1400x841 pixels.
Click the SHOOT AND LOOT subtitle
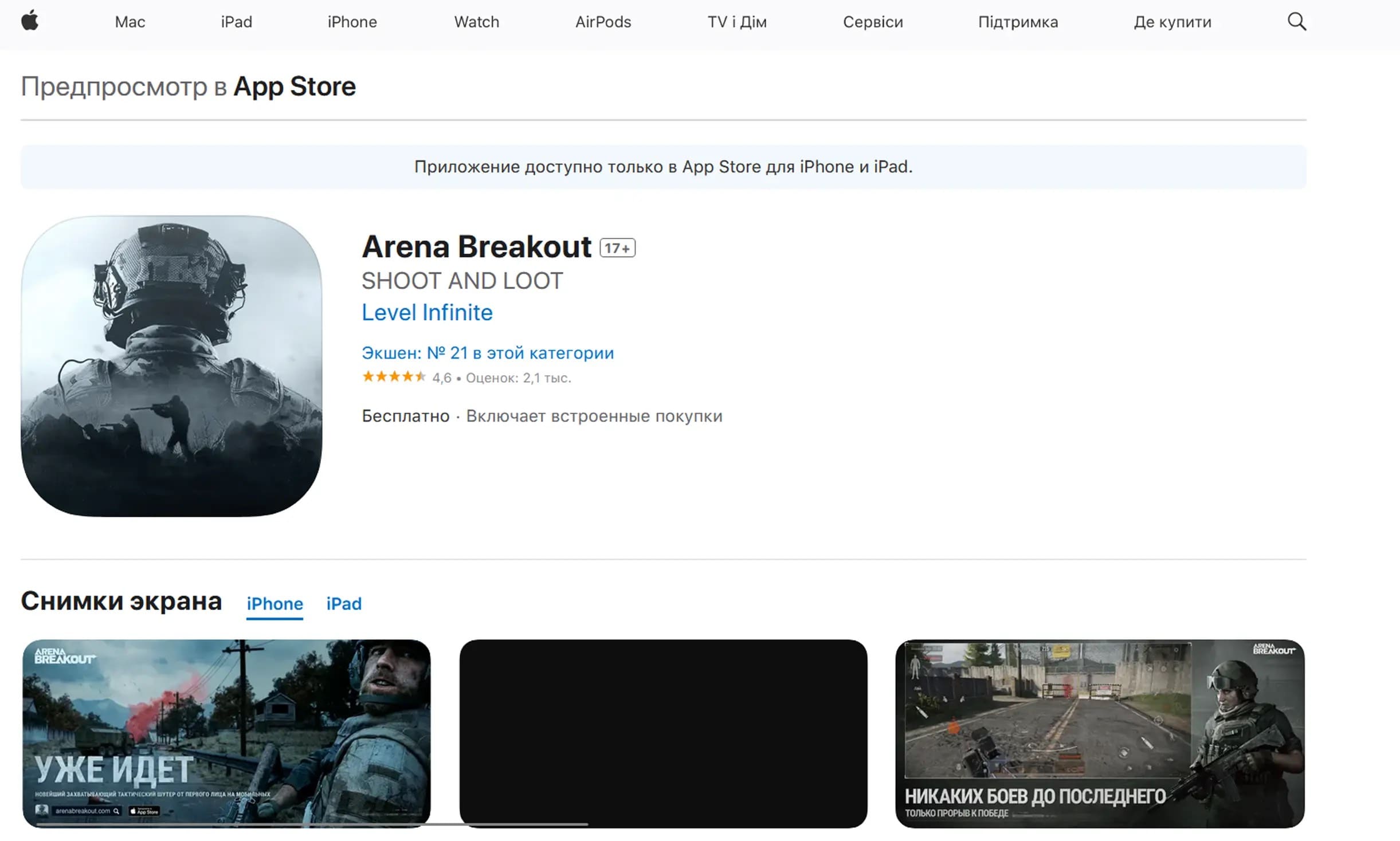pyautogui.click(x=462, y=281)
